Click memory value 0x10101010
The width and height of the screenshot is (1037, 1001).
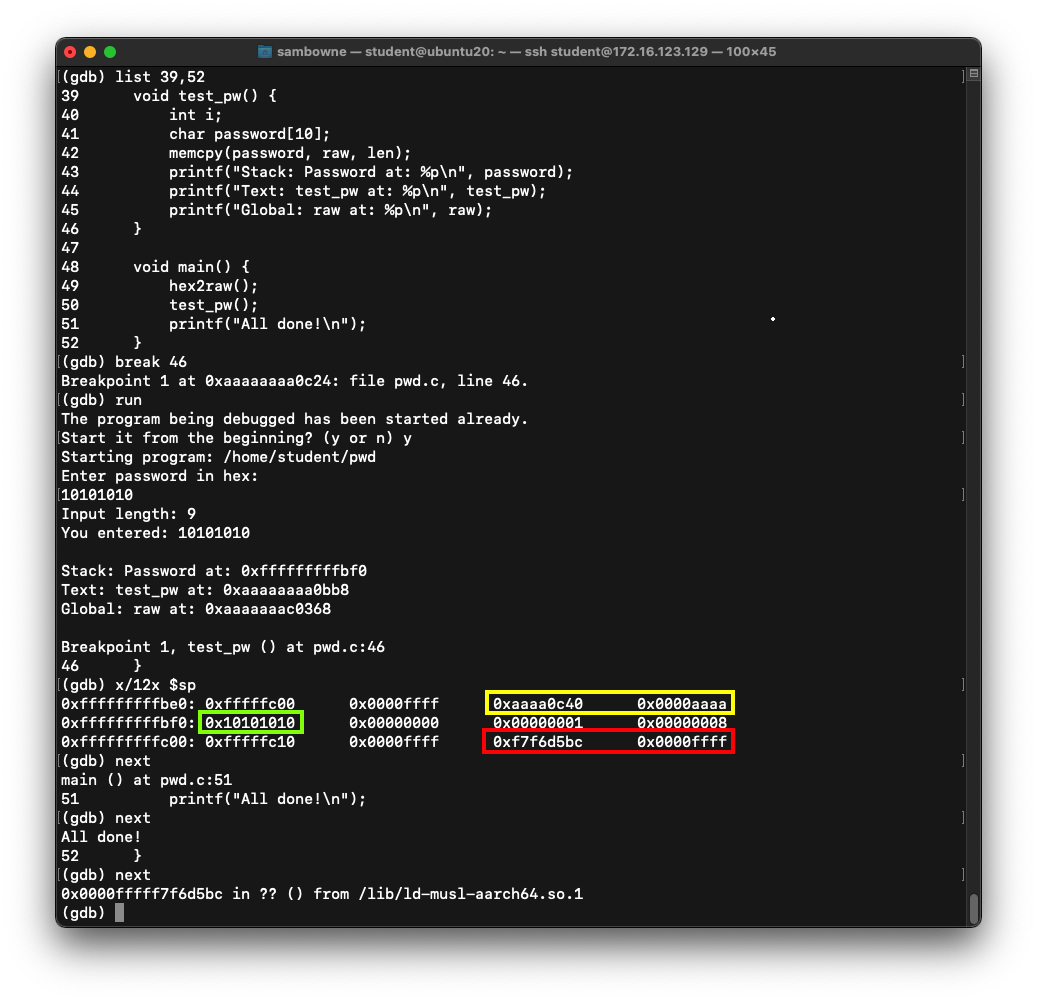coord(250,723)
